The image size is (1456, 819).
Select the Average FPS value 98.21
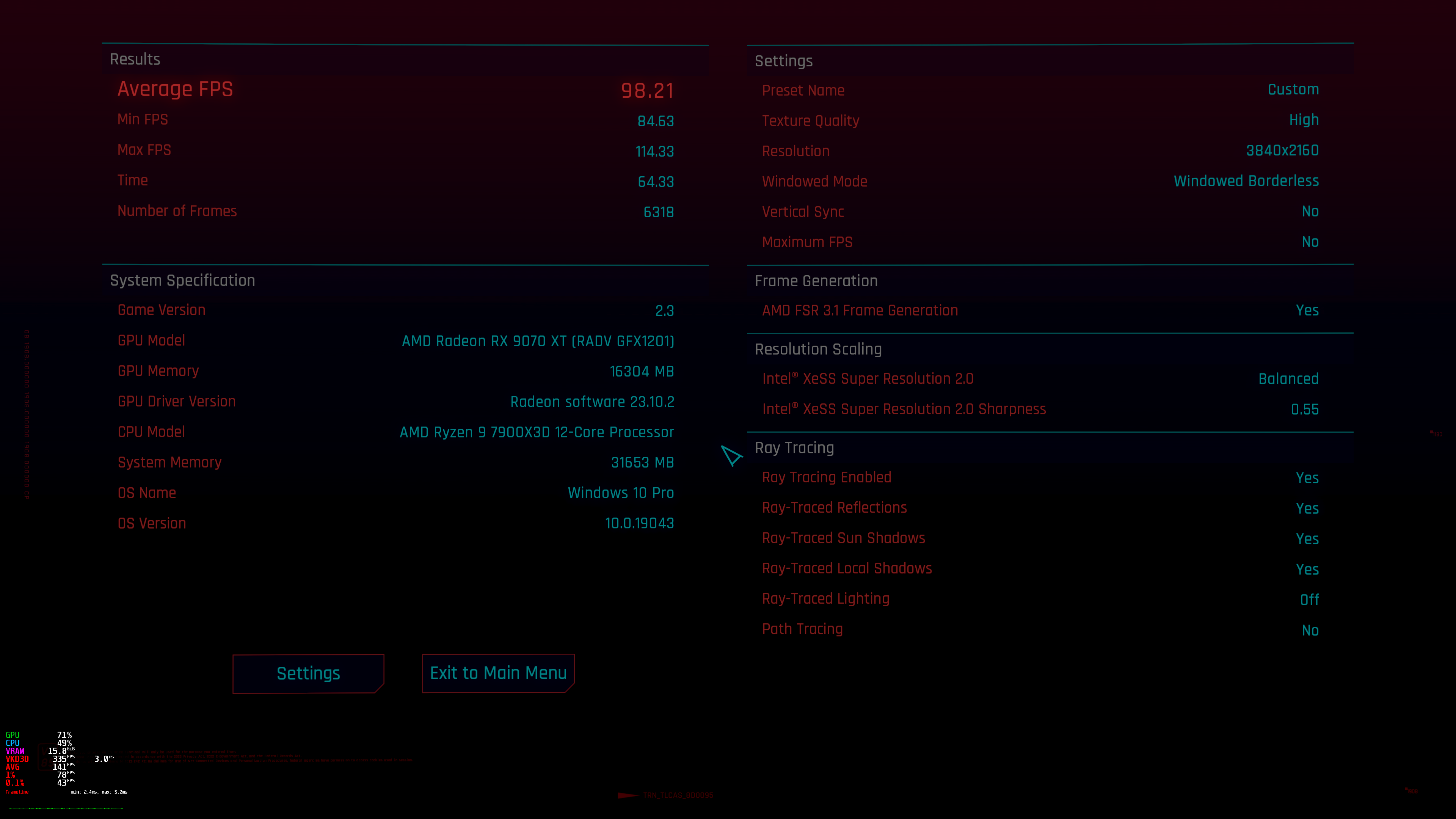click(x=647, y=91)
